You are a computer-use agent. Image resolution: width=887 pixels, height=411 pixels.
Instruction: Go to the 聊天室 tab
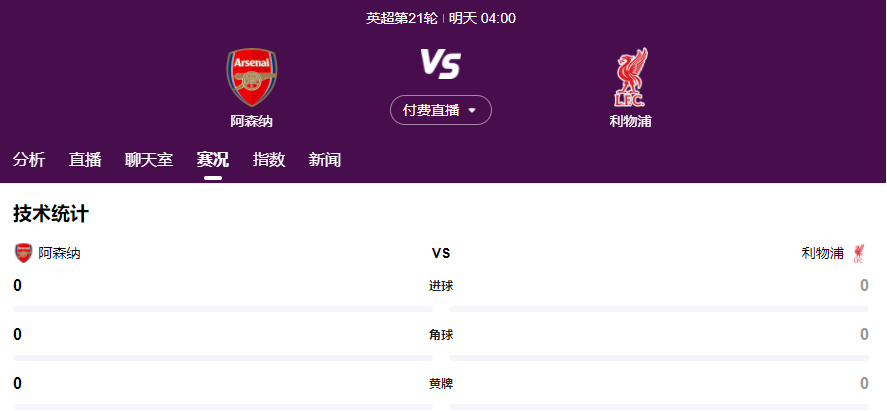click(149, 160)
